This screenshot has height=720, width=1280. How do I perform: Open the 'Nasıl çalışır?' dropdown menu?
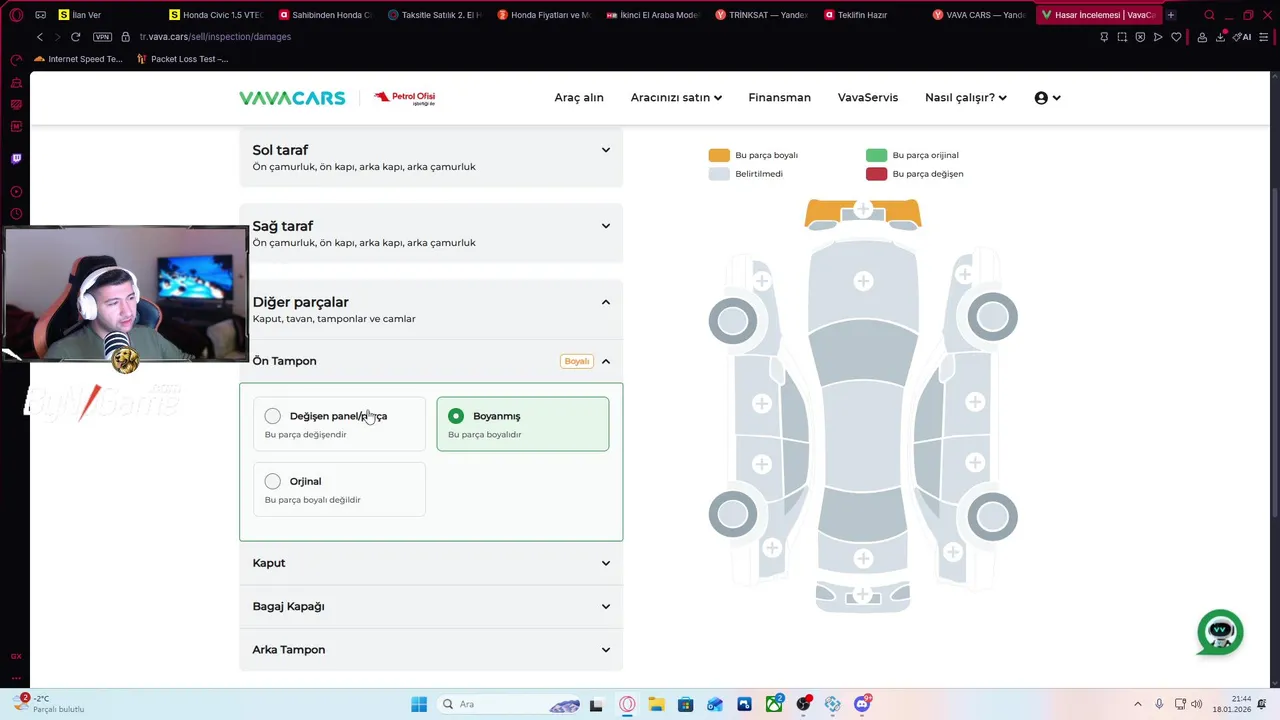tap(966, 98)
